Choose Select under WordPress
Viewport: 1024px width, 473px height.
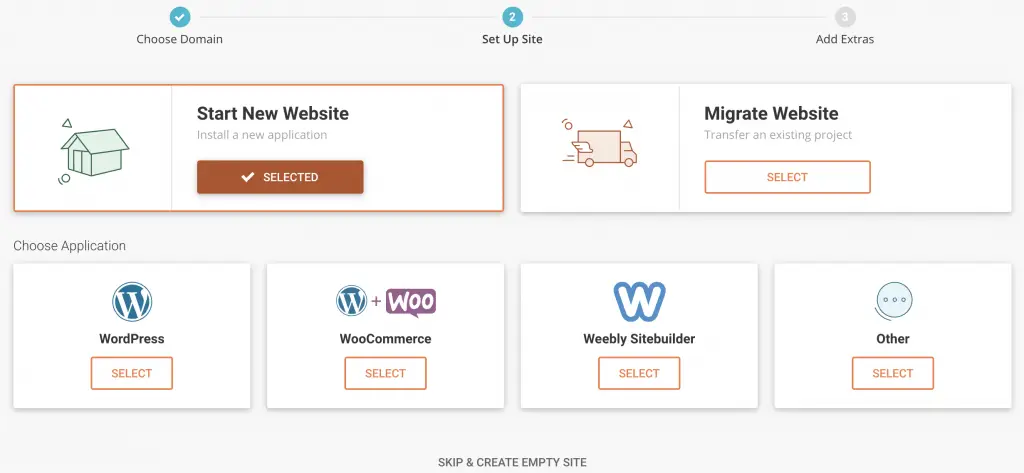coord(131,373)
